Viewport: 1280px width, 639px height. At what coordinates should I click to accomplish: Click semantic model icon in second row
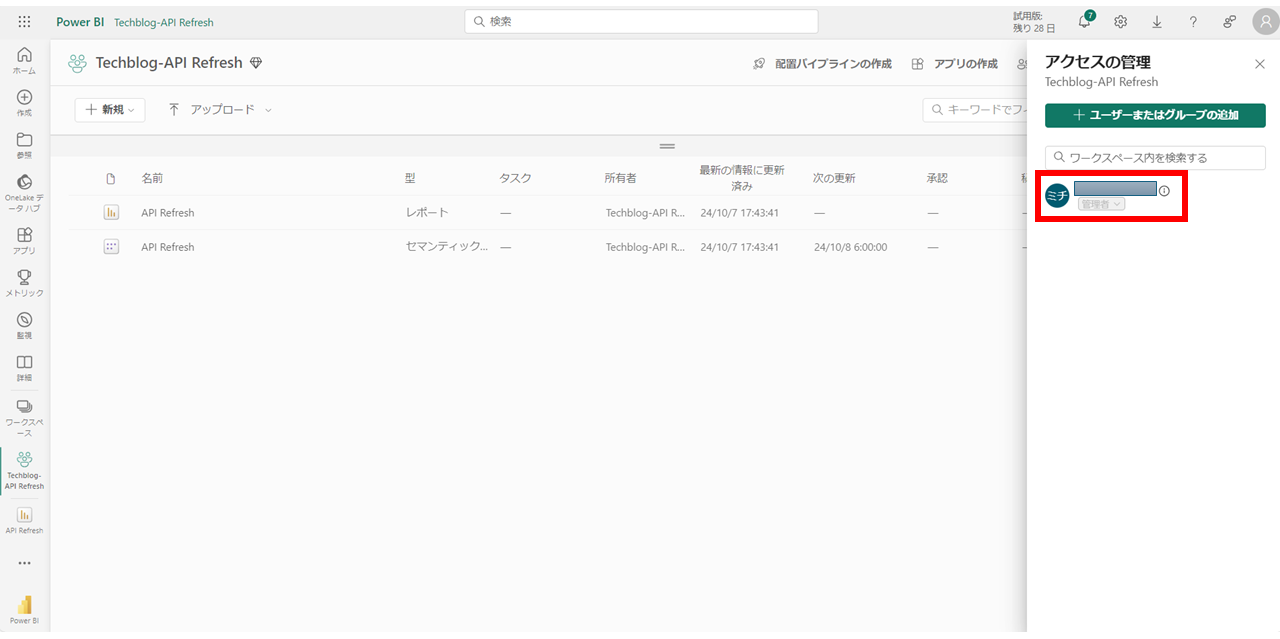[x=111, y=246]
